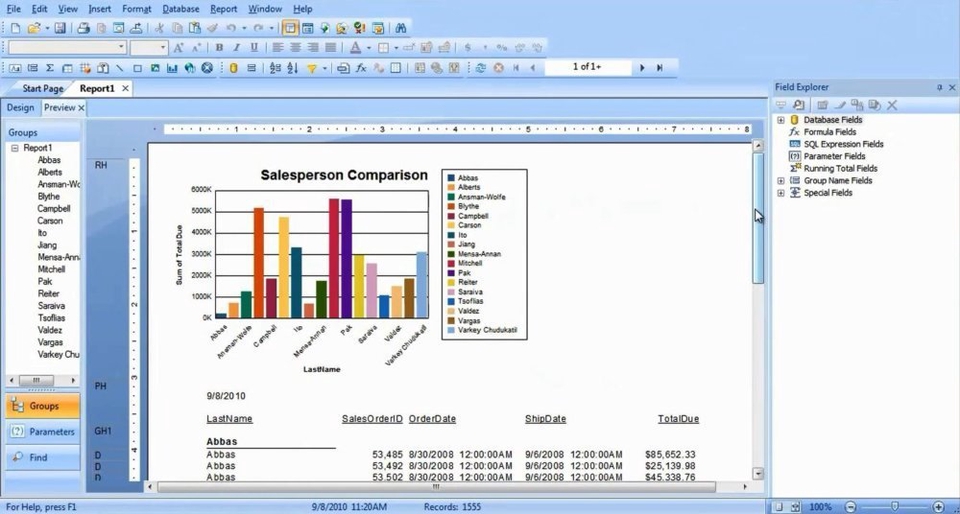Viewport: 960px width, 514px height.
Task: Toggle the Field Explorer button in toolbar
Action: pyautogui.click(x=290, y=28)
